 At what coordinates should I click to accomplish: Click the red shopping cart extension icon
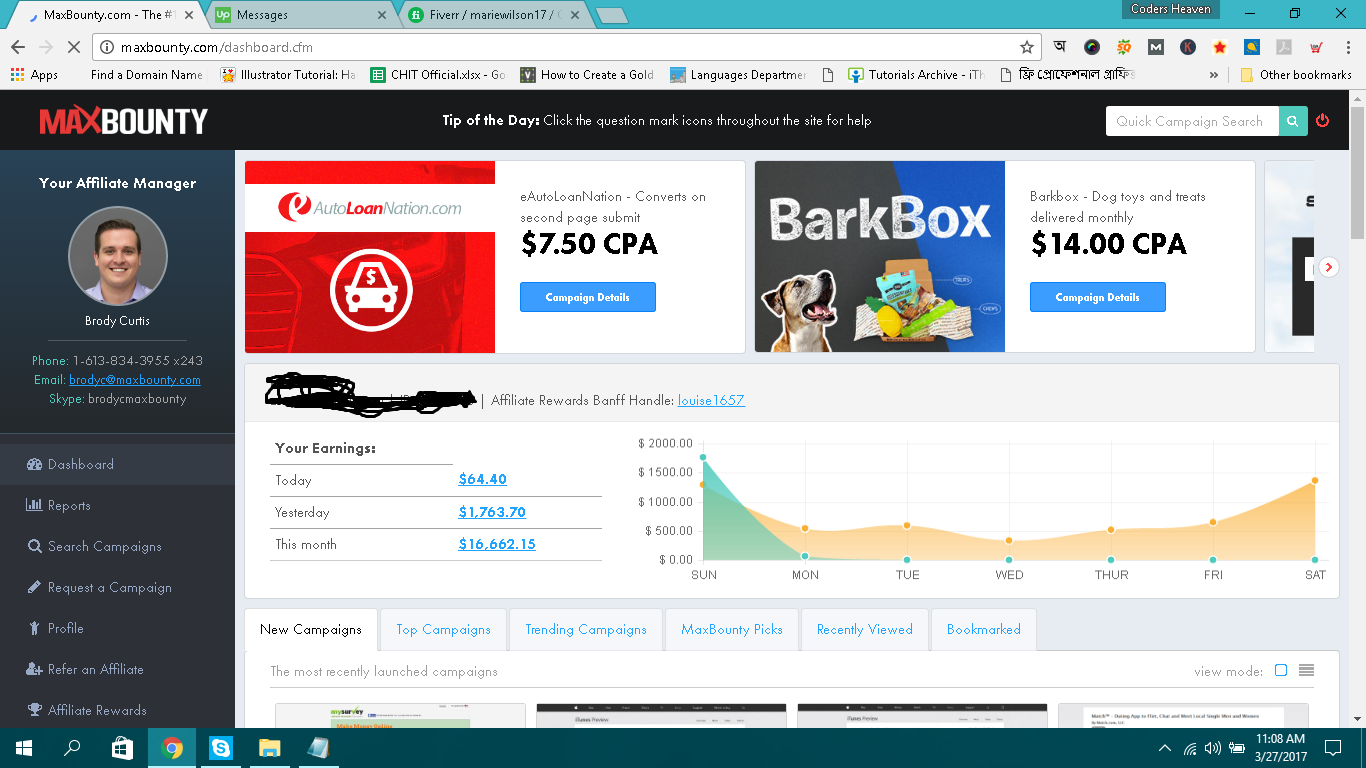click(1316, 47)
